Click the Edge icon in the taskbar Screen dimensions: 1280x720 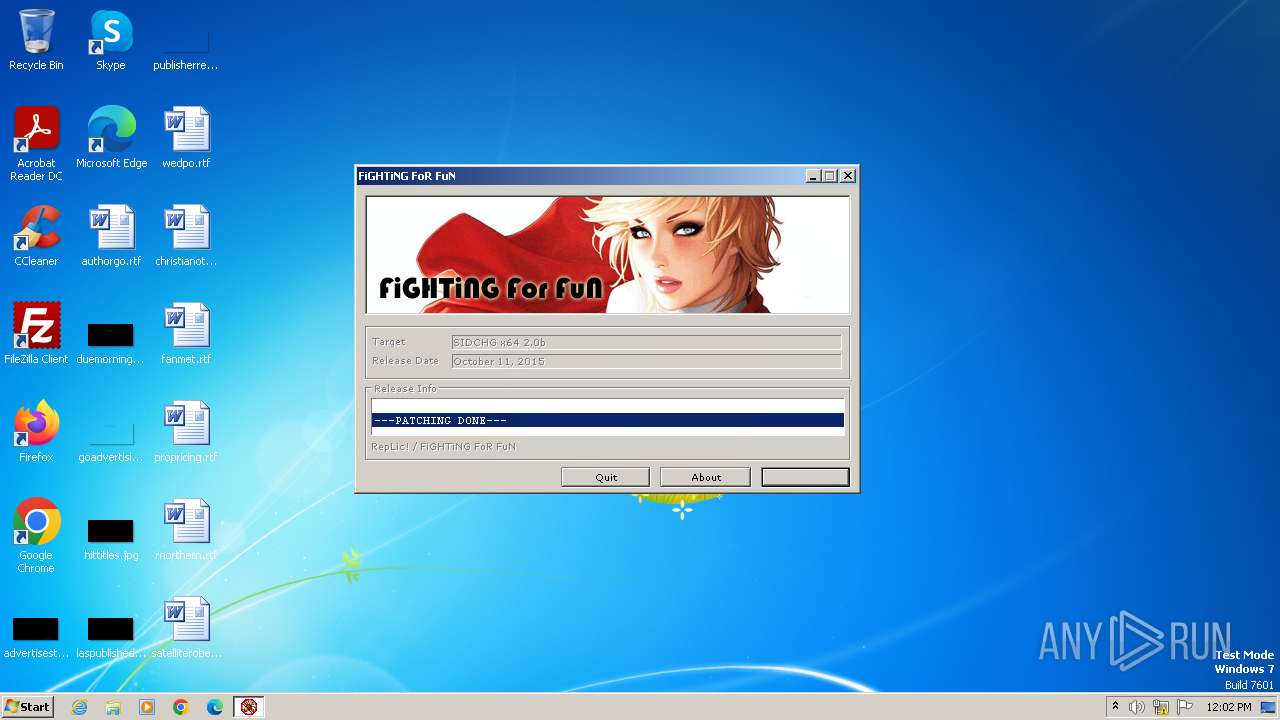[x=215, y=707]
